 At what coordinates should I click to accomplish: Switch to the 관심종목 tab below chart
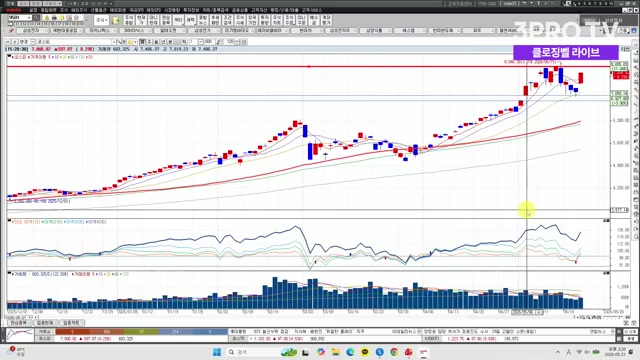19,322
